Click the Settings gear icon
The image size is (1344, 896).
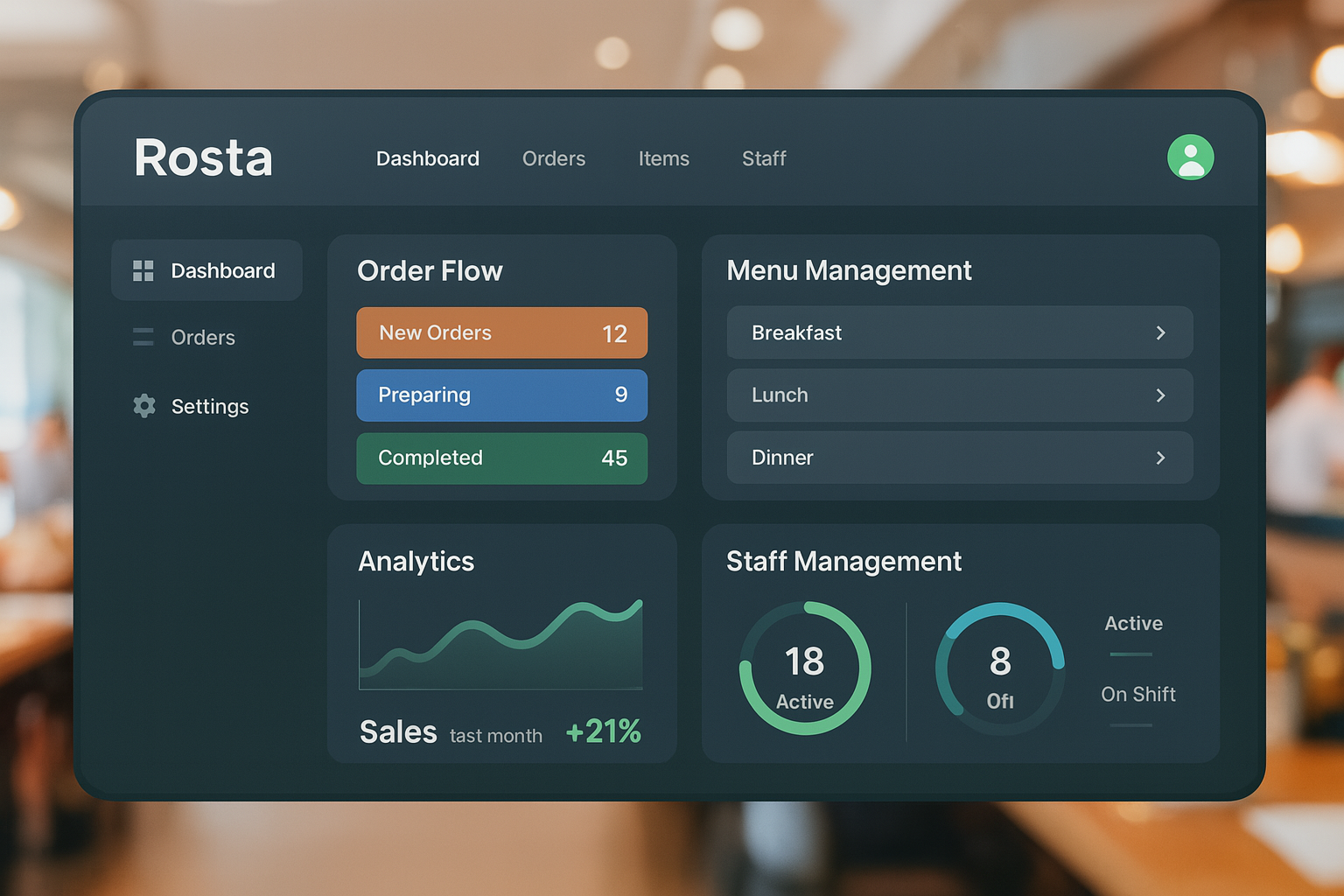point(144,406)
